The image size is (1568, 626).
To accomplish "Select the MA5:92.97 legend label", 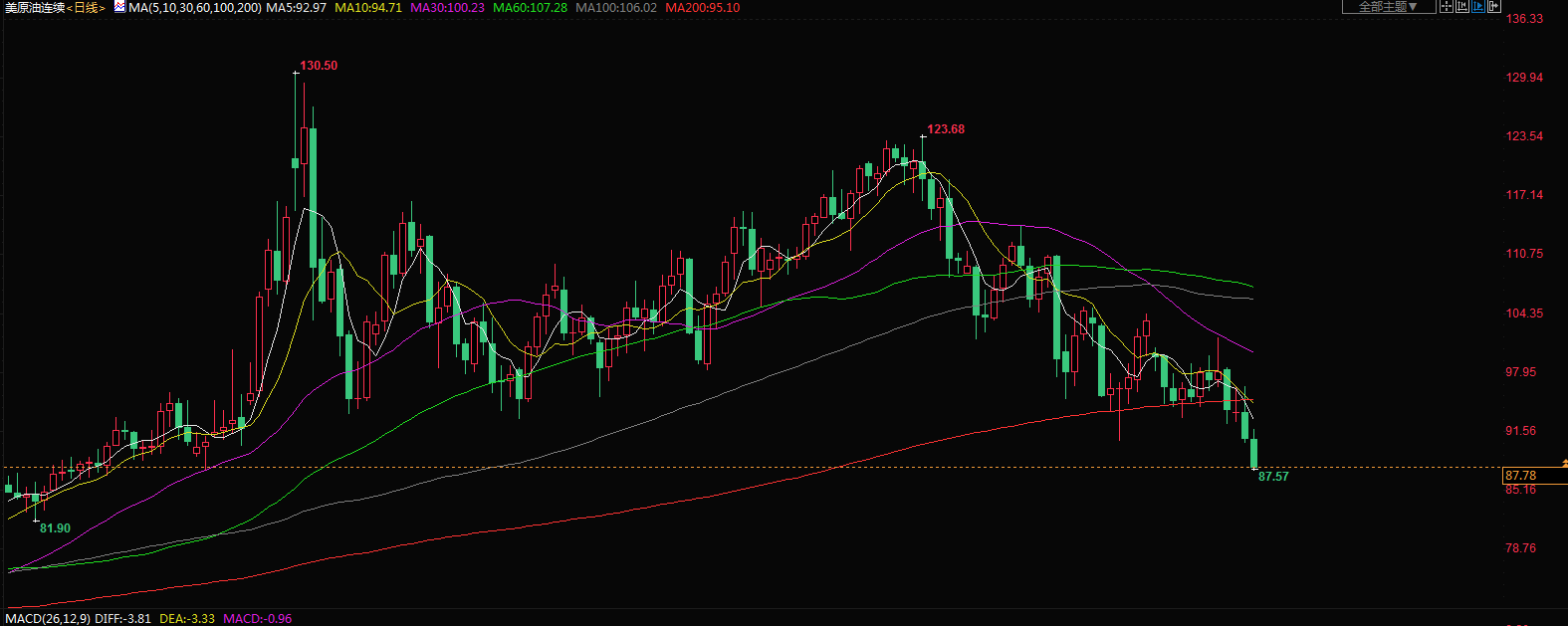I will (296, 8).
